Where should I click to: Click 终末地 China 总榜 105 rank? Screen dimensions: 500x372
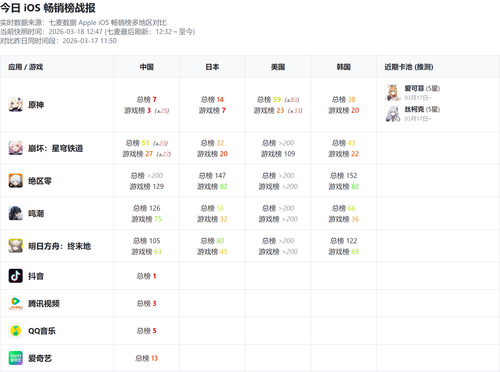(147, 241)
